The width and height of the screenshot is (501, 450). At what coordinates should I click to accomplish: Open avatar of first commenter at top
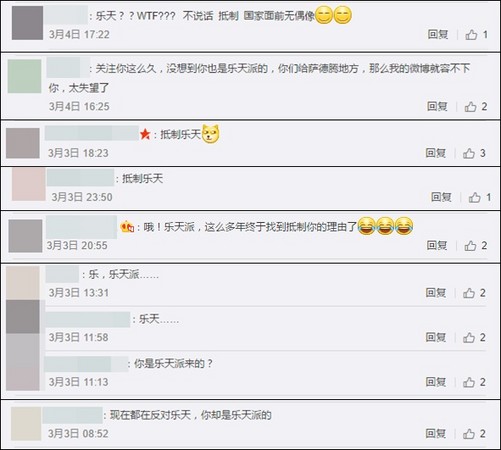coord(27,23)
